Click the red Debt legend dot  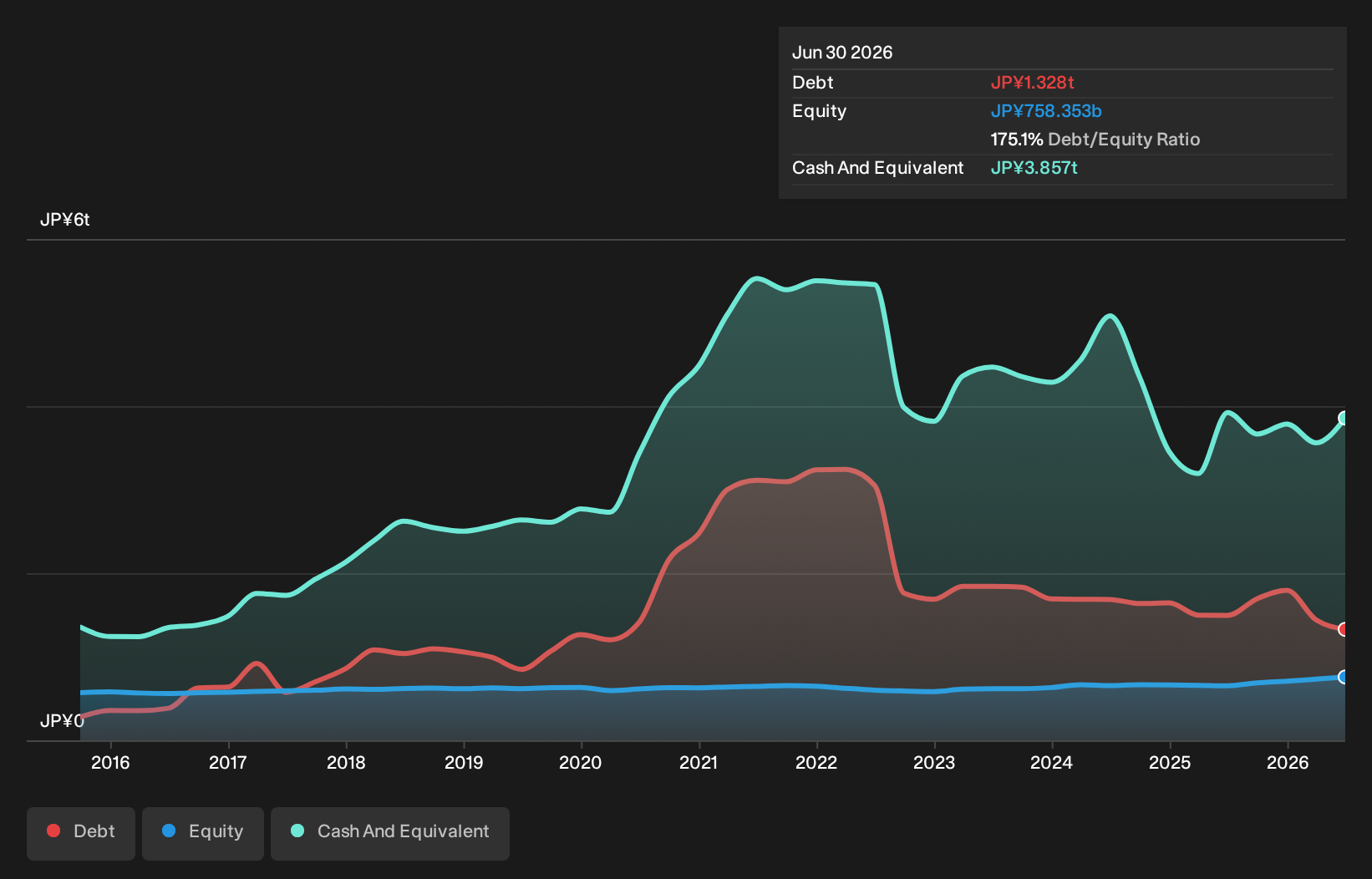point(53,831)
